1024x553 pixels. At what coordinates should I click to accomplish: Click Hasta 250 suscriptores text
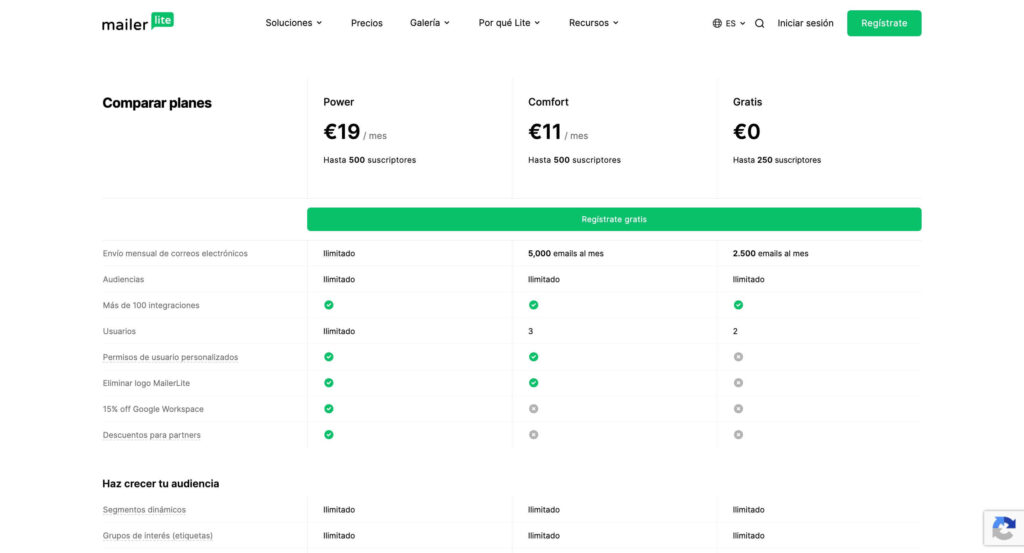[776, 160]
